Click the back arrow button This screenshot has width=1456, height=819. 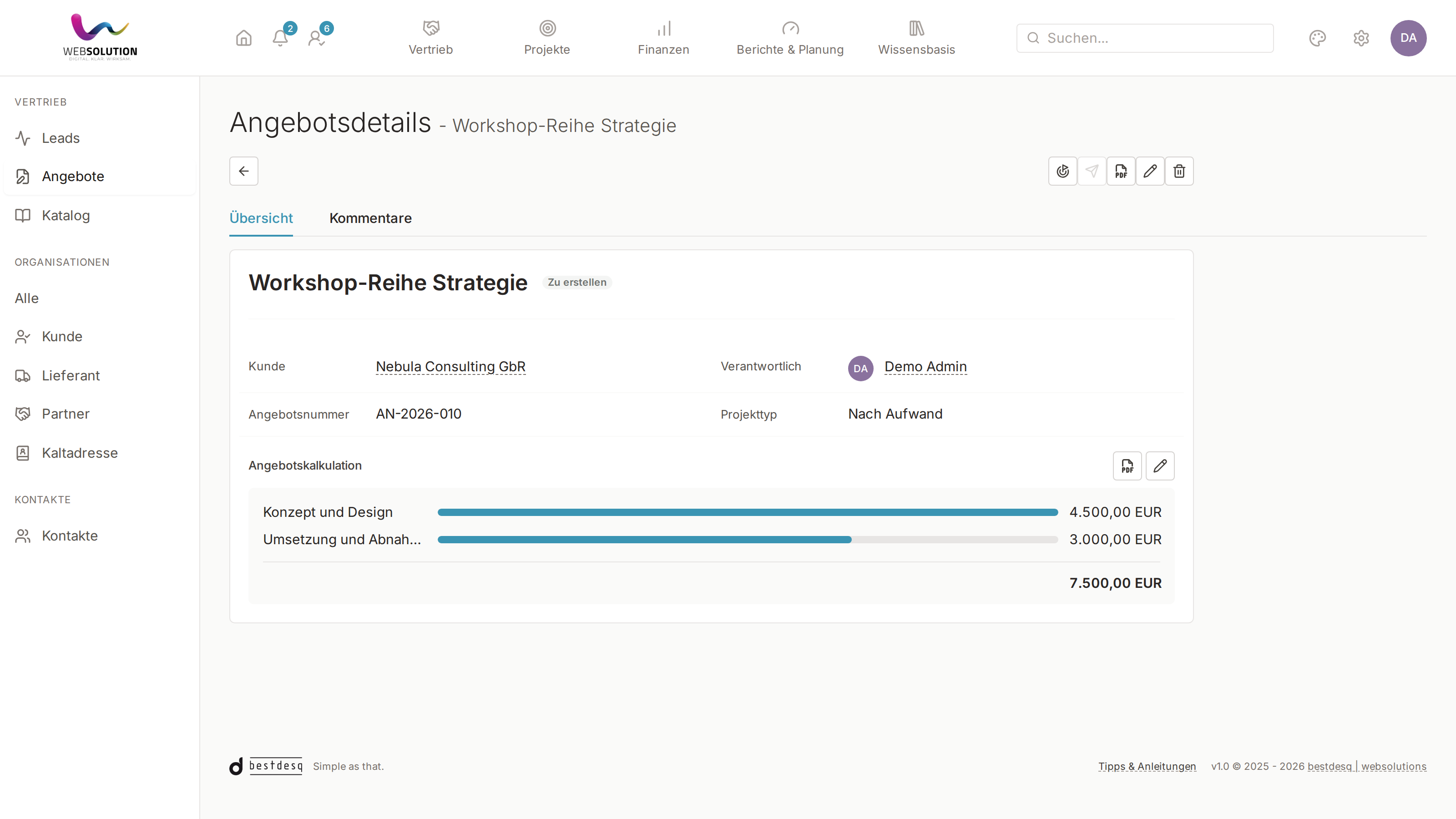(243, 171)
